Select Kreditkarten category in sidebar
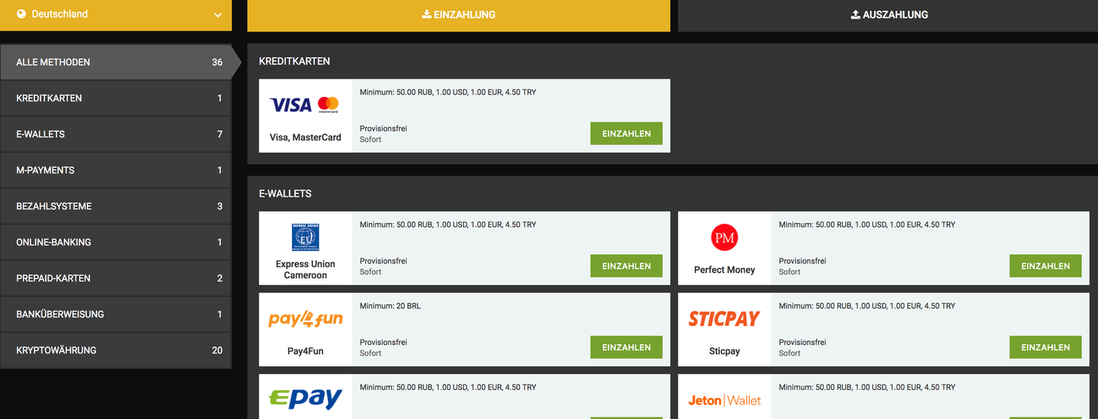The image size is (1098, 419). point(116,98)
